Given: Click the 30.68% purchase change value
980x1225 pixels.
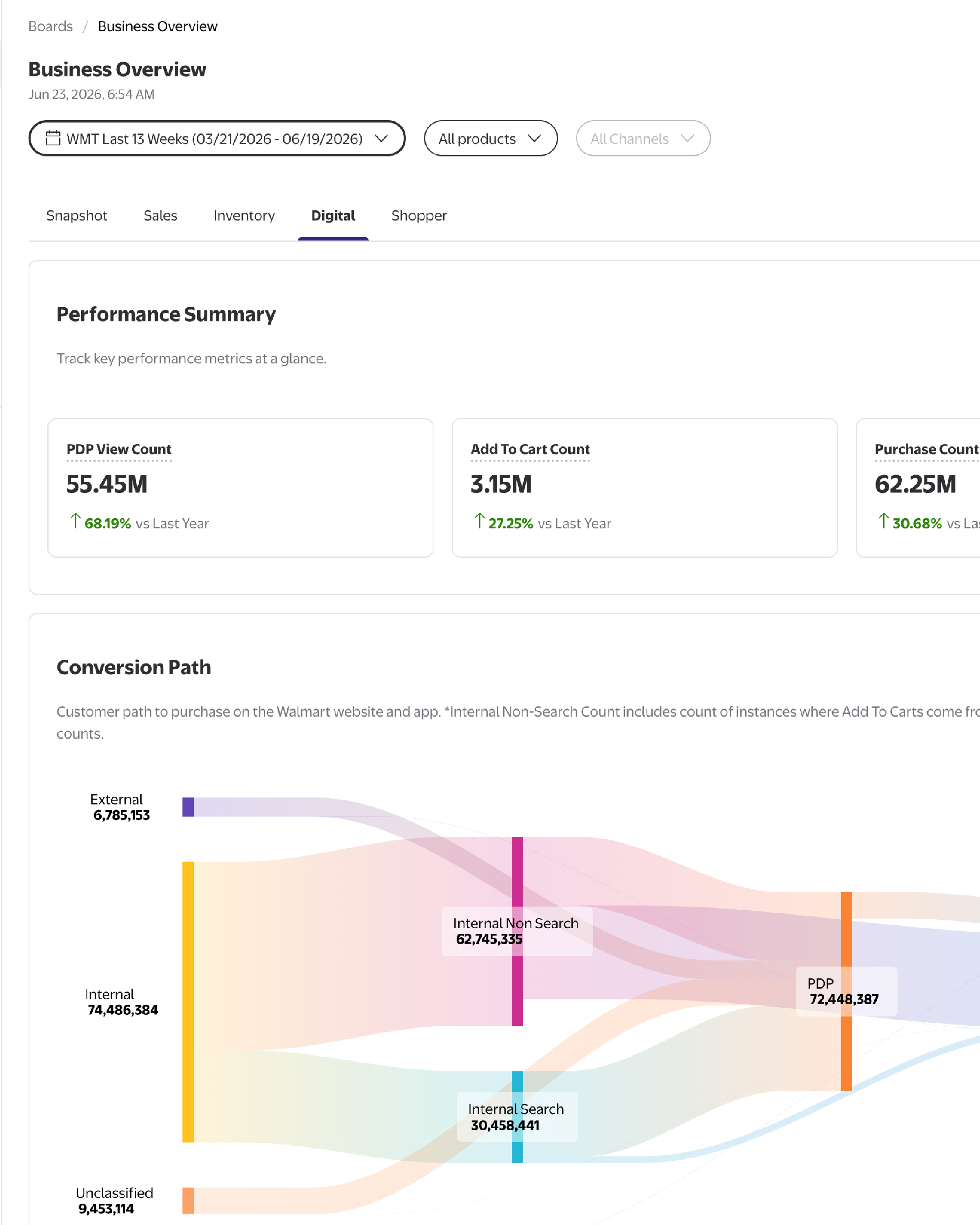Looking at the screenshot, I should tap(917, 523).
